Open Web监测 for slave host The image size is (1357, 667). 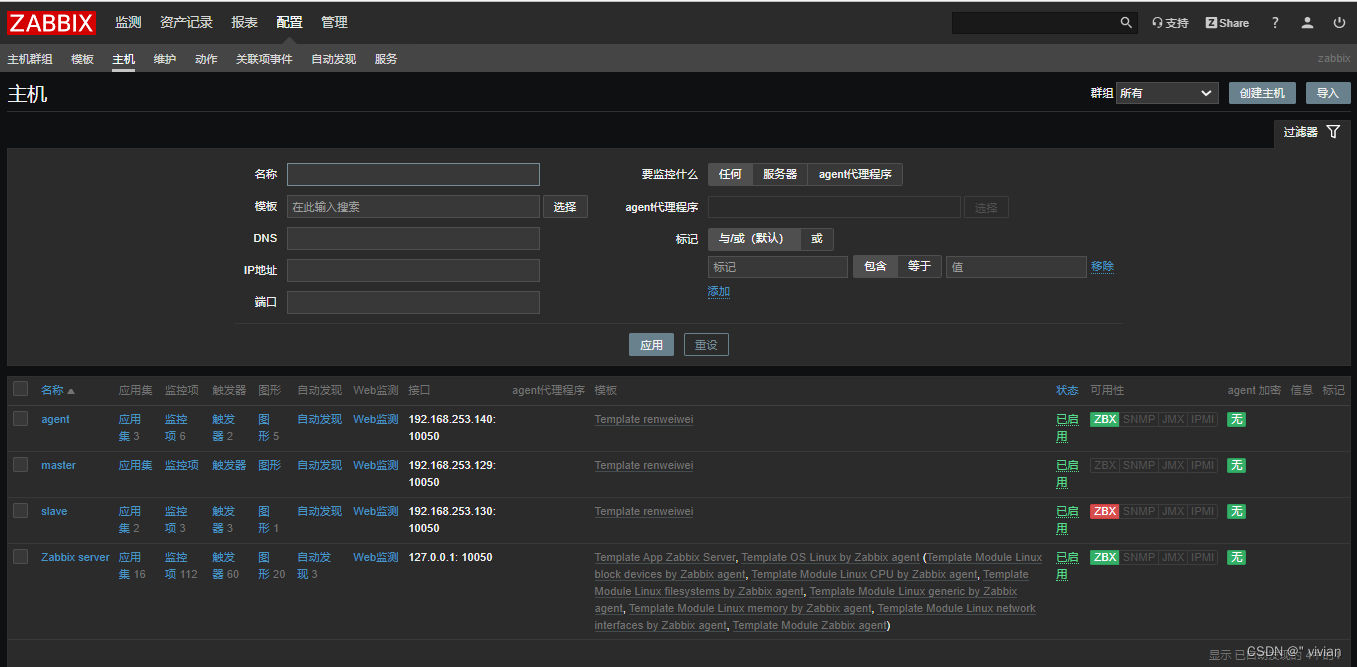click(x=376, y=512)
